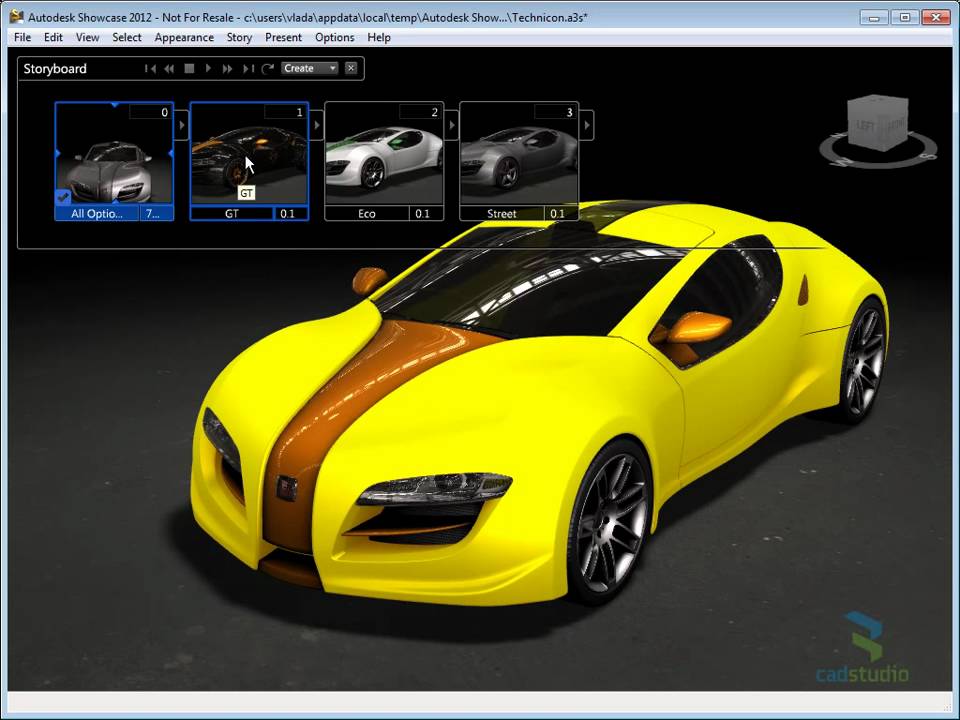The width and height of the screenshot is (960, 720).
Task: Edit GT slide duration 0.1
Action: click(291, 214)
